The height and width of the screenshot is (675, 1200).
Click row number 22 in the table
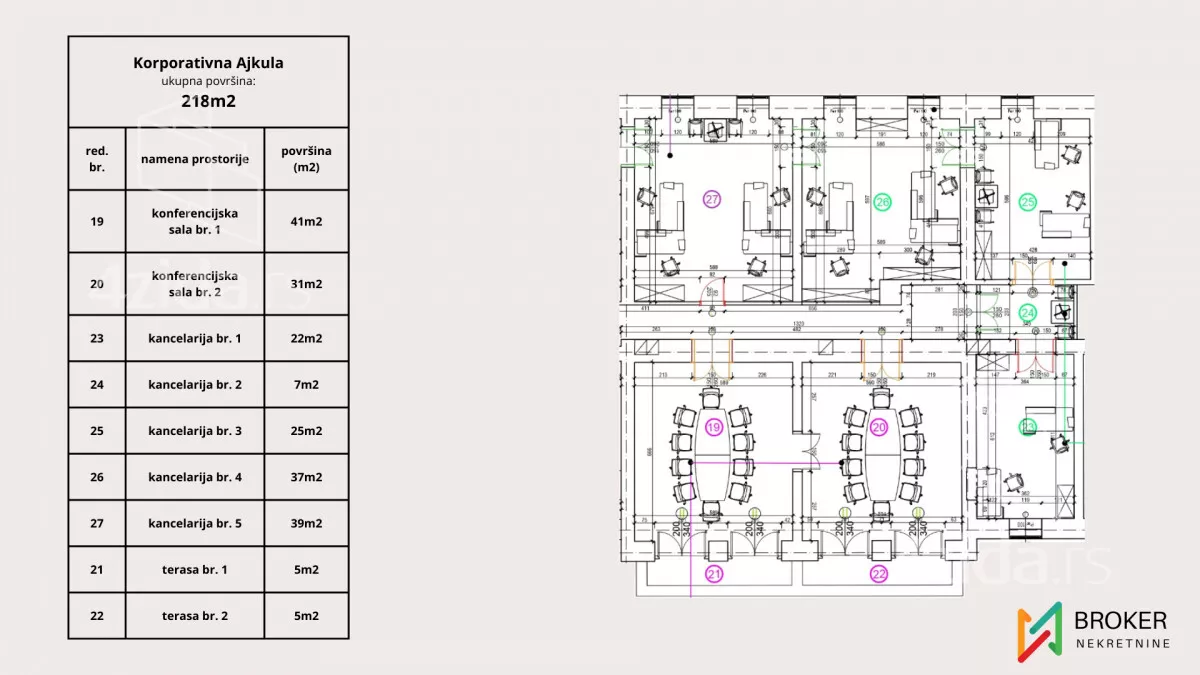pyautogui.click(x=97, y=615)
